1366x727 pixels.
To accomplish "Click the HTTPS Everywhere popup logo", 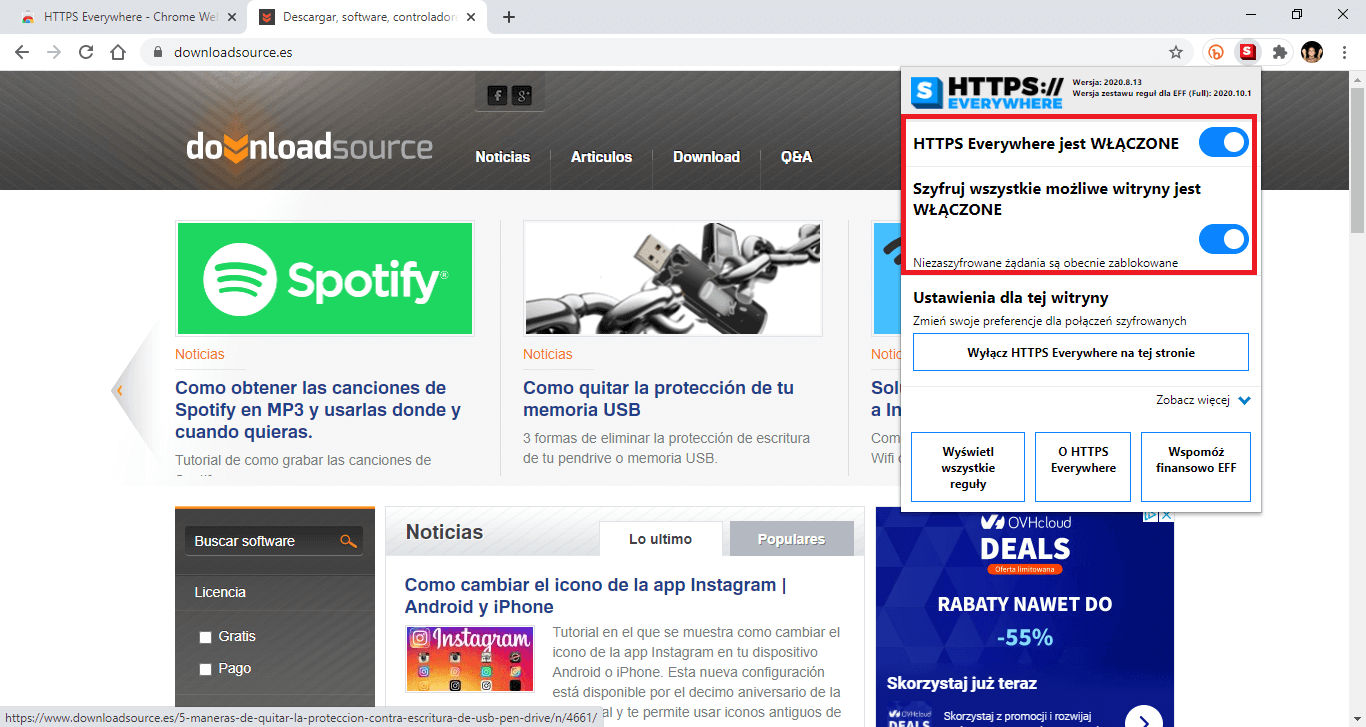I will [987, 93].
